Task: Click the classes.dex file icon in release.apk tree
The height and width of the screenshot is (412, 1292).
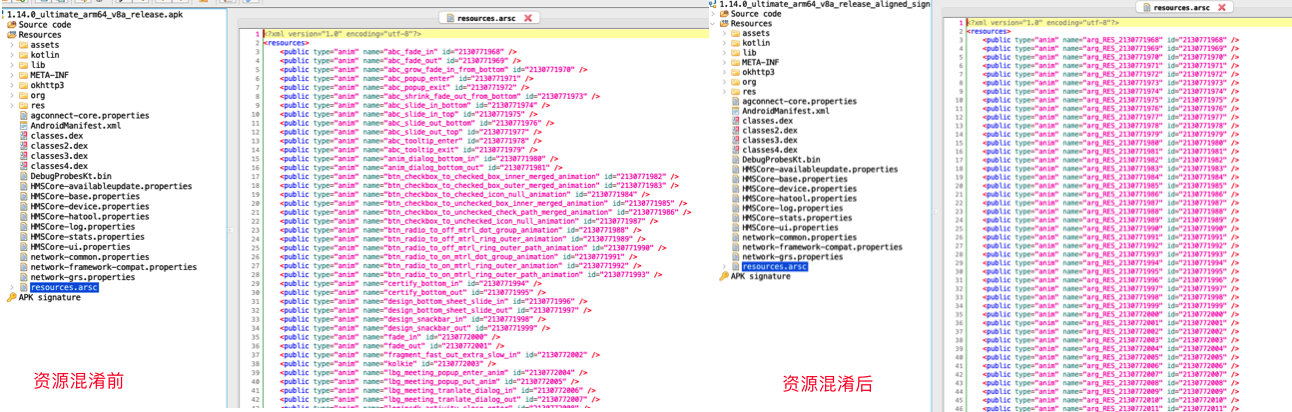Action: [23, 136]
